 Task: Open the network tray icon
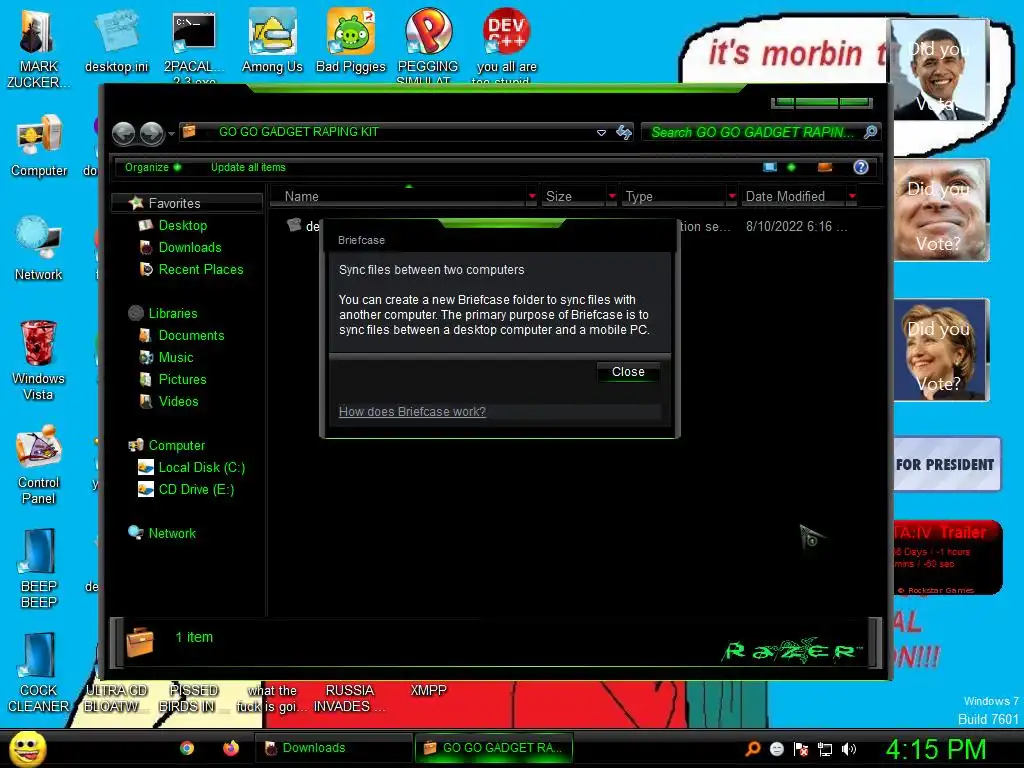pos(825,749)
